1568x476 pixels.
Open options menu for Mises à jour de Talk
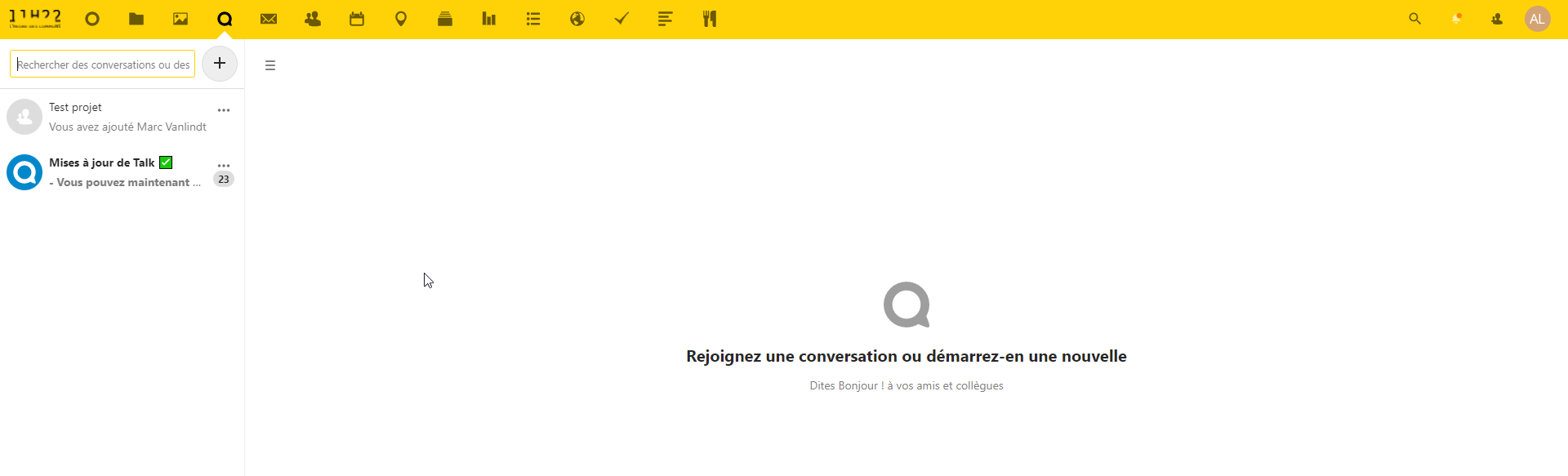[x=224, y=166]
